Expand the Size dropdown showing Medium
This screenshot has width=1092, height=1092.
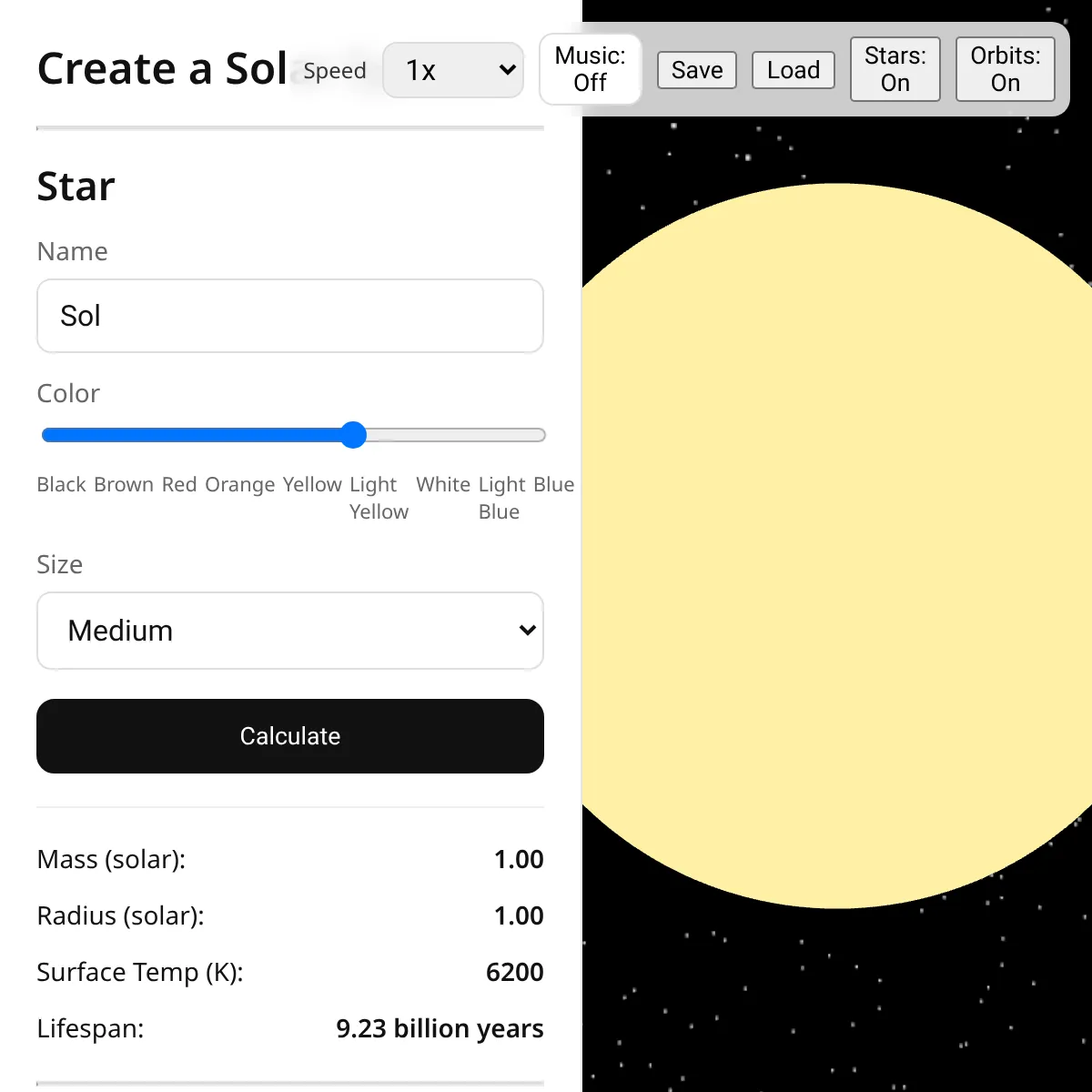tap(290, 631)
